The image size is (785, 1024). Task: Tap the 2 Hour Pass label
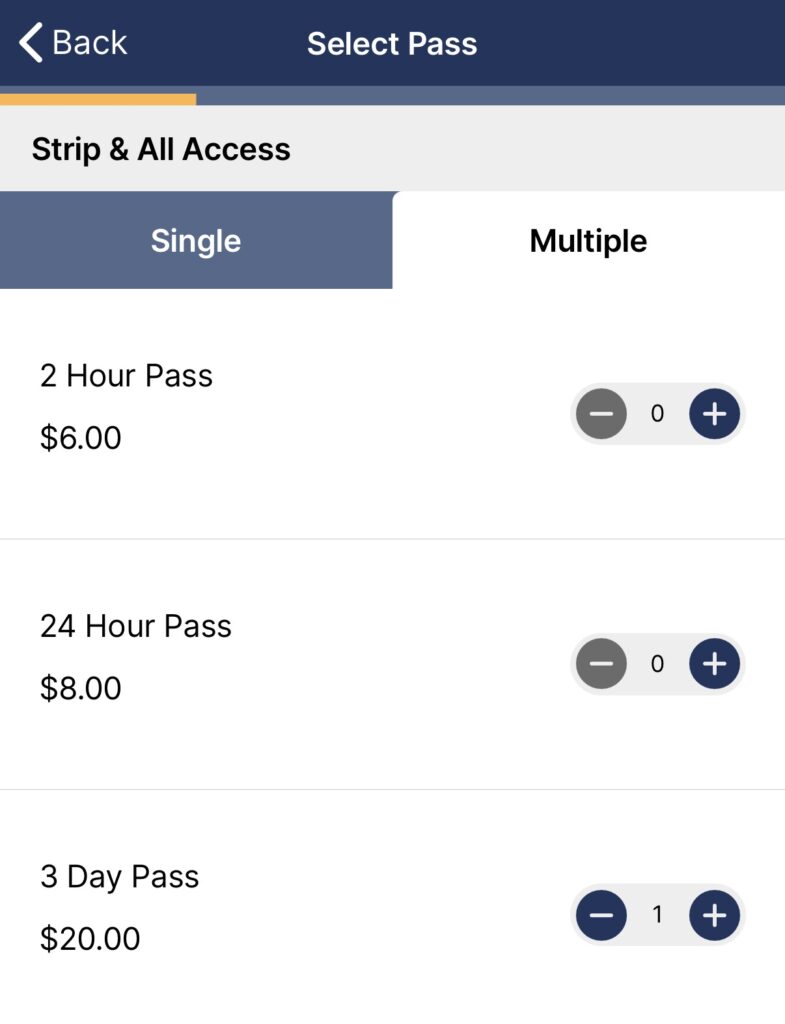[126, 376]
